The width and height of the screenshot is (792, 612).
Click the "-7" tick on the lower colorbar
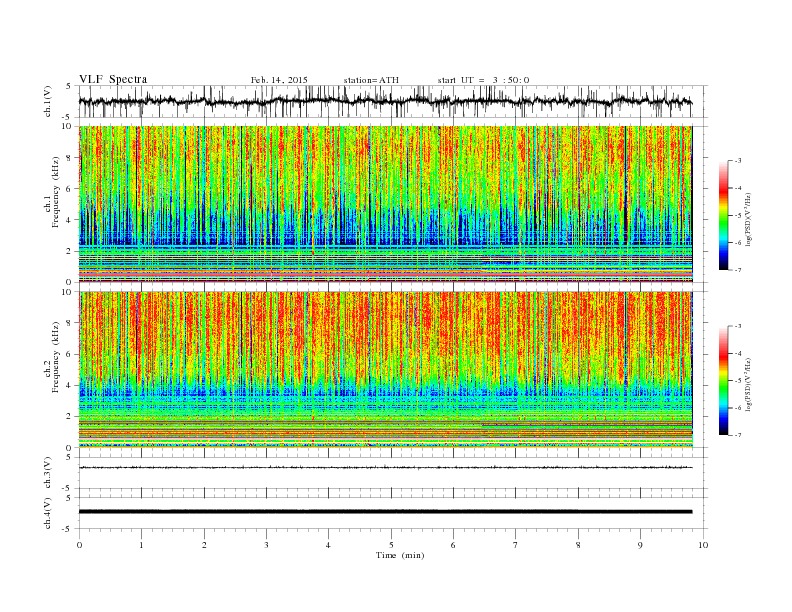click(x=737, y=435)
